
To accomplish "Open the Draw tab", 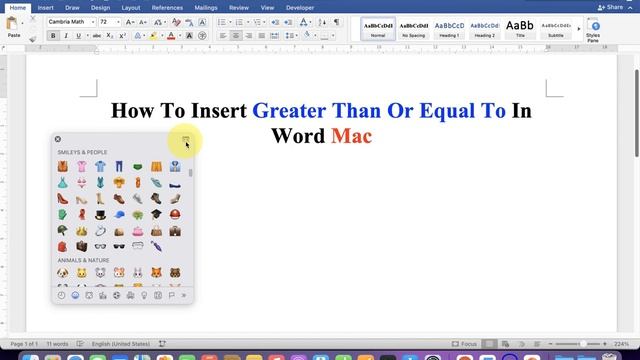I will pos(72,8).
